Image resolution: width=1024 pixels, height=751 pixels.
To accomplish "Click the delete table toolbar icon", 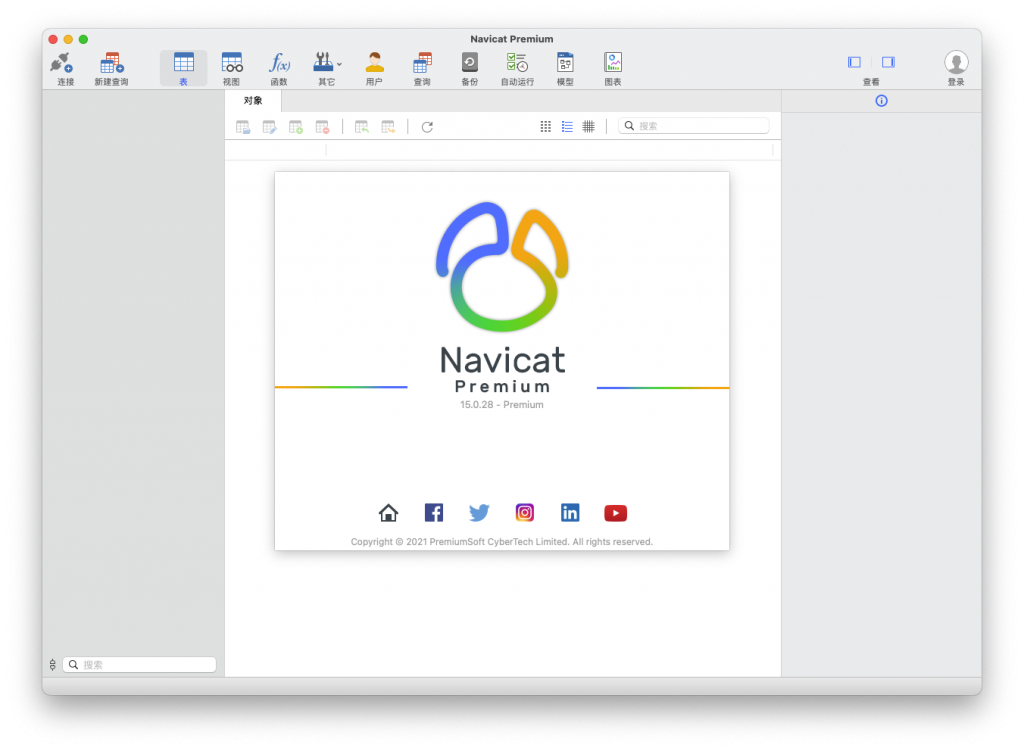I will point(322,127).
